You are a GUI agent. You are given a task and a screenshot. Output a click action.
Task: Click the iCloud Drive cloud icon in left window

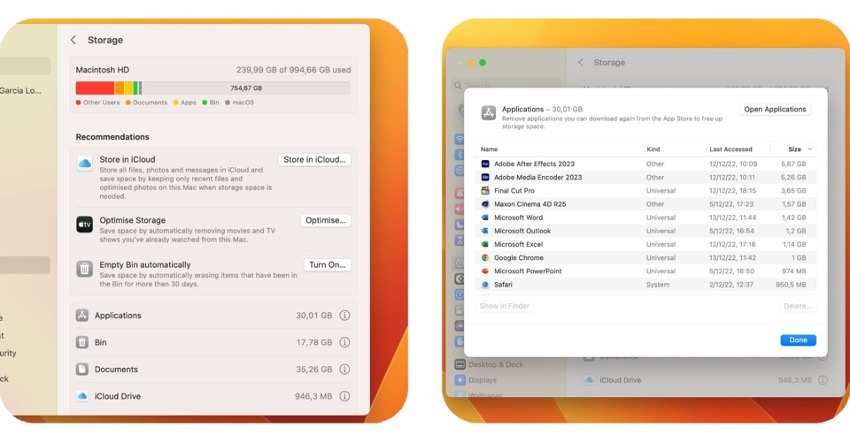click(82, 396)
